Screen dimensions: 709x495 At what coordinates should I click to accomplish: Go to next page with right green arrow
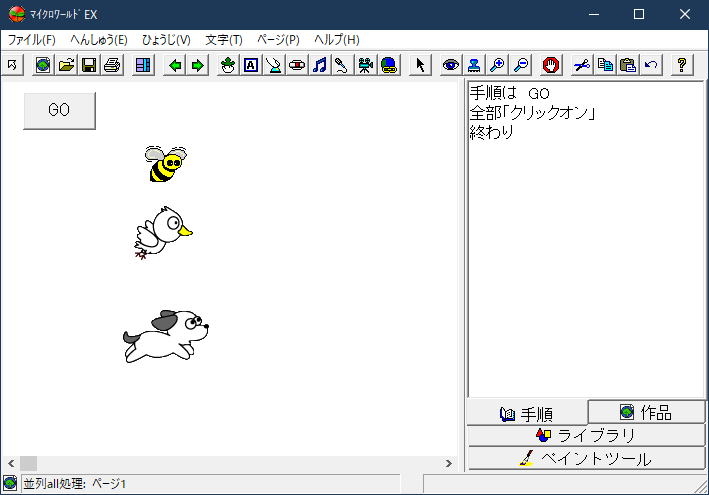click(x=198, y=65)
